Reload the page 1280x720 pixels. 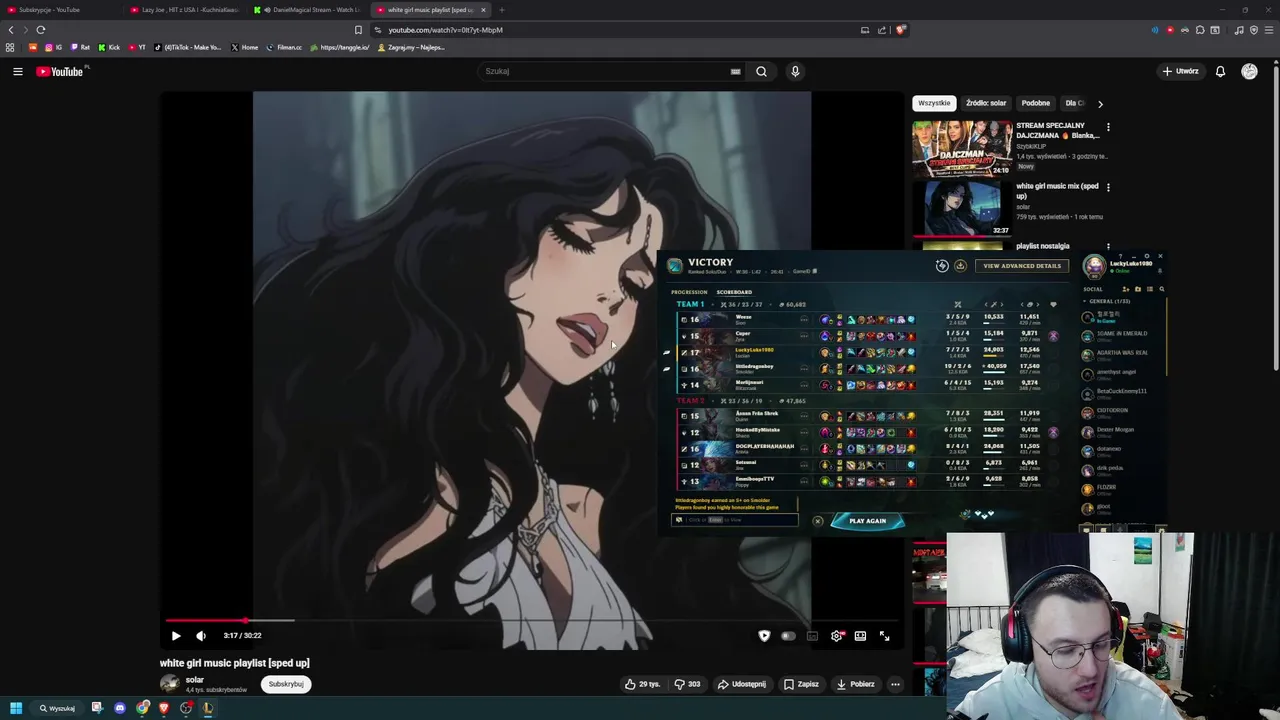(x=41, y=30)
